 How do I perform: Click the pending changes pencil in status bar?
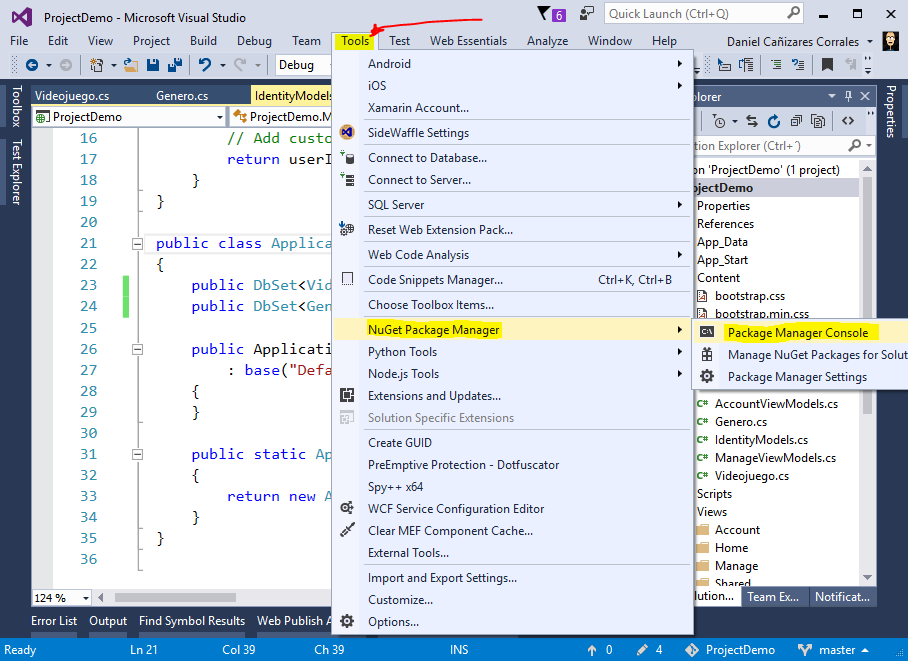642,650
